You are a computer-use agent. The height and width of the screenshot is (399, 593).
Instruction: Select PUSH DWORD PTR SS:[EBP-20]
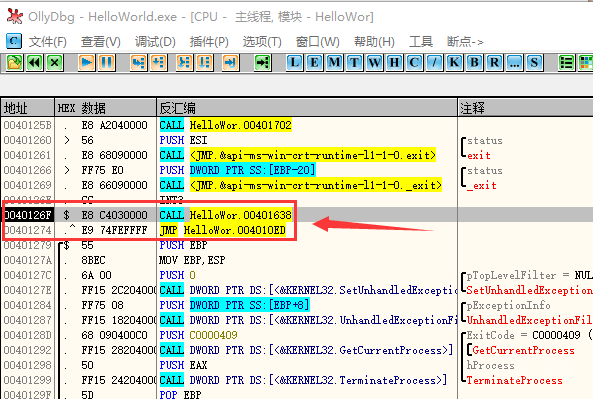pos(238,170)
